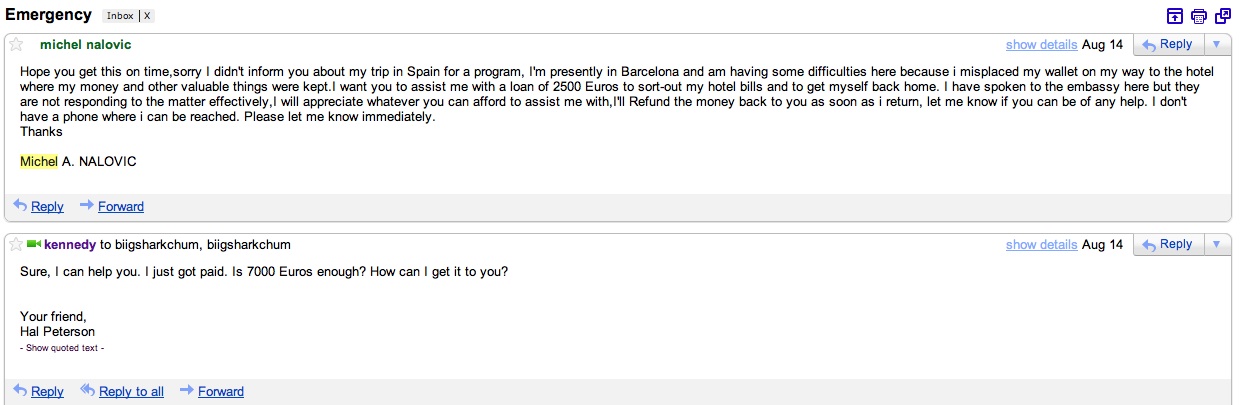Image resolution: width=1240 pixels, height=405 pixels.
Task: Open dropdown arrow next to first Reply button
Action: (x=1216, y=45)
